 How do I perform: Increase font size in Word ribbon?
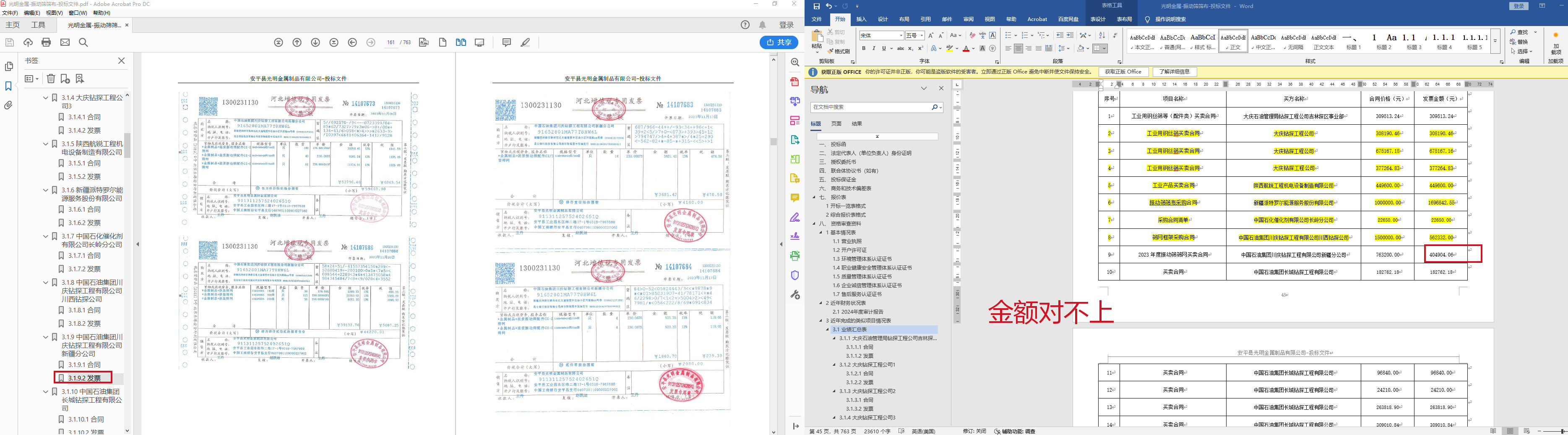point(931,35)
